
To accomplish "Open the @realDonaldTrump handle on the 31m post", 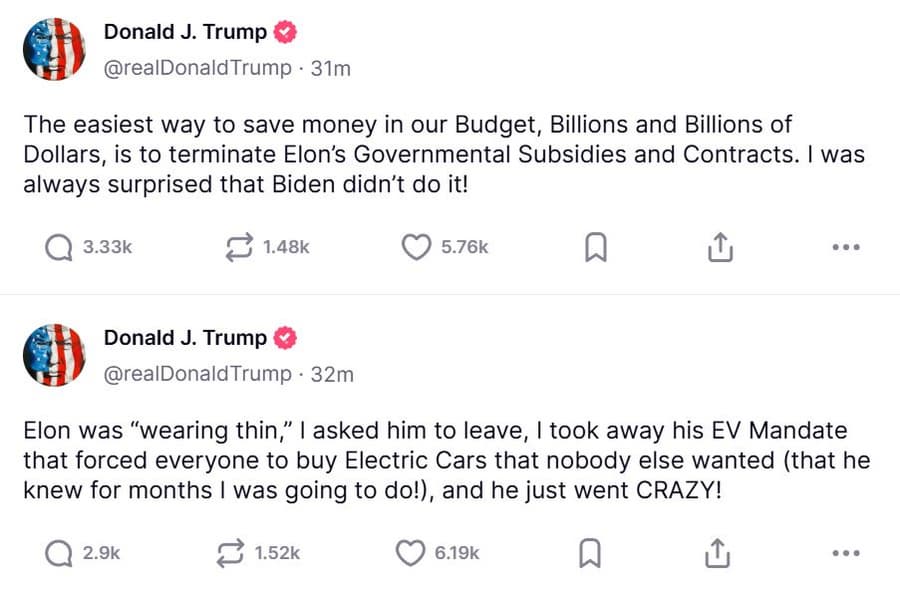I will click(x=198, y=68).
